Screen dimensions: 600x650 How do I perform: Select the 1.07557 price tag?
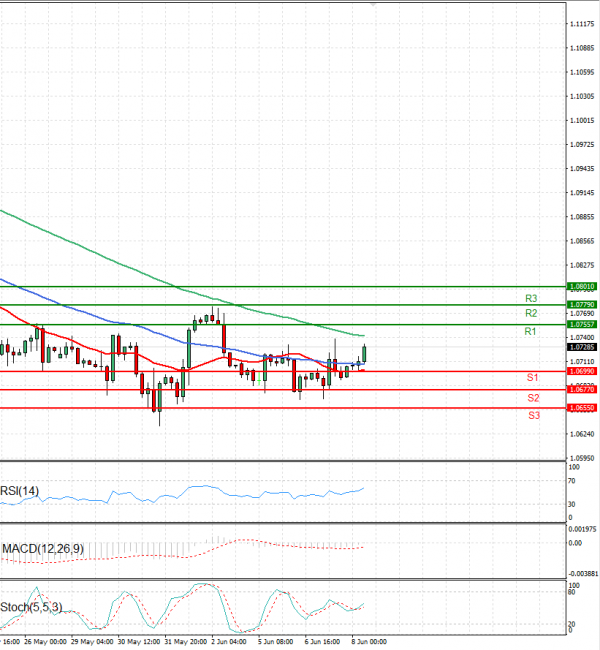click(582, 325)
